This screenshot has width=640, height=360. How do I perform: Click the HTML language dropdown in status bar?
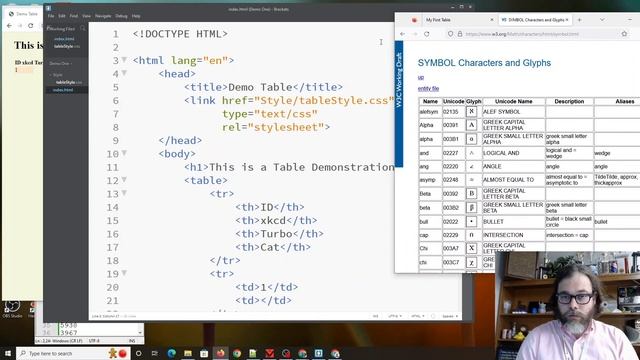point(417,316)
